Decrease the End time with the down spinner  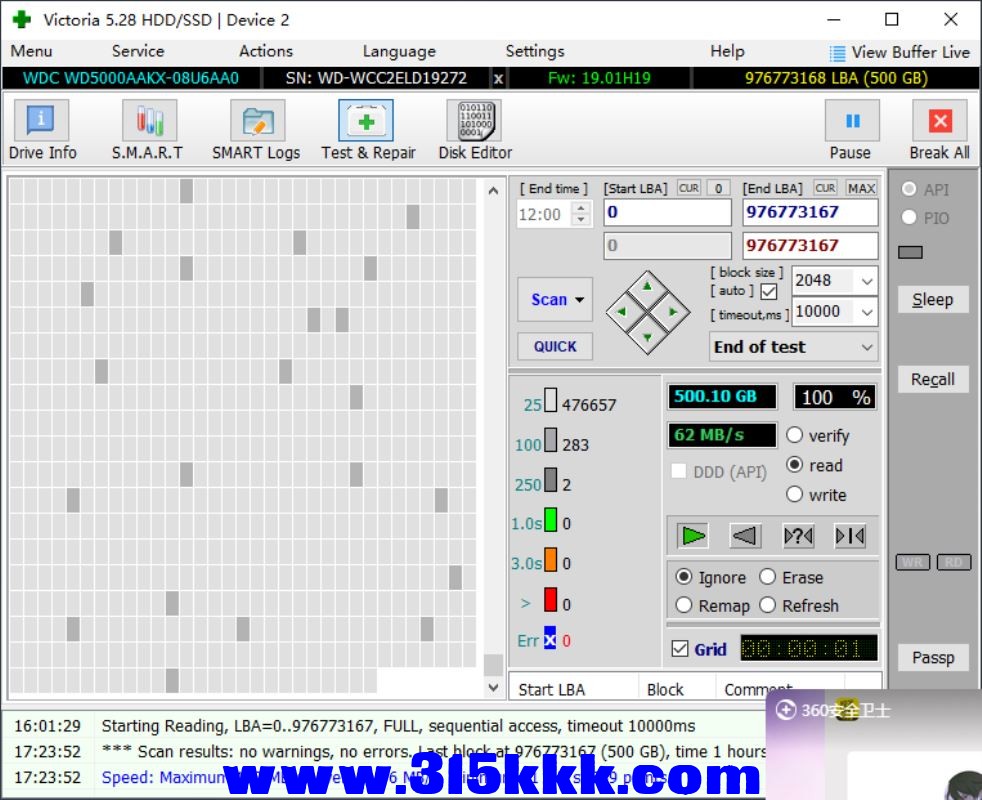tap(581, 220)
